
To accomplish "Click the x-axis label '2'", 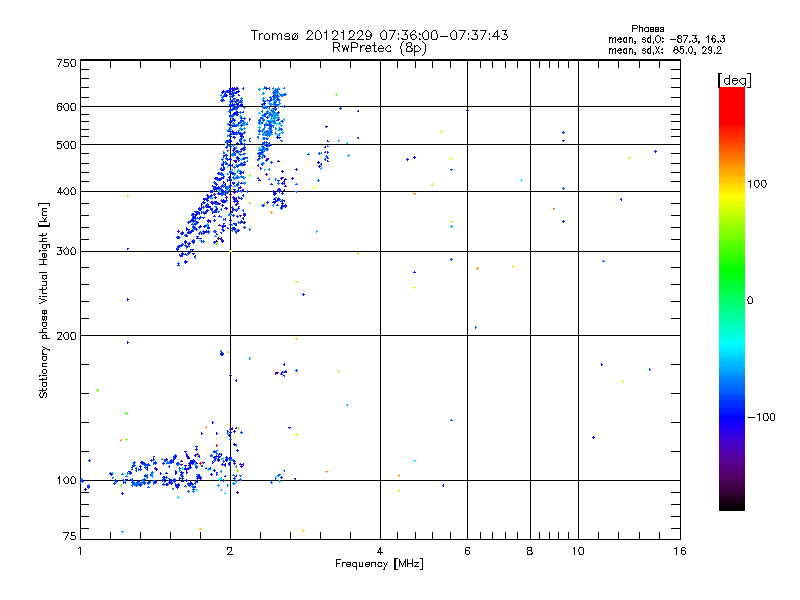I will [x=230, y=551].
